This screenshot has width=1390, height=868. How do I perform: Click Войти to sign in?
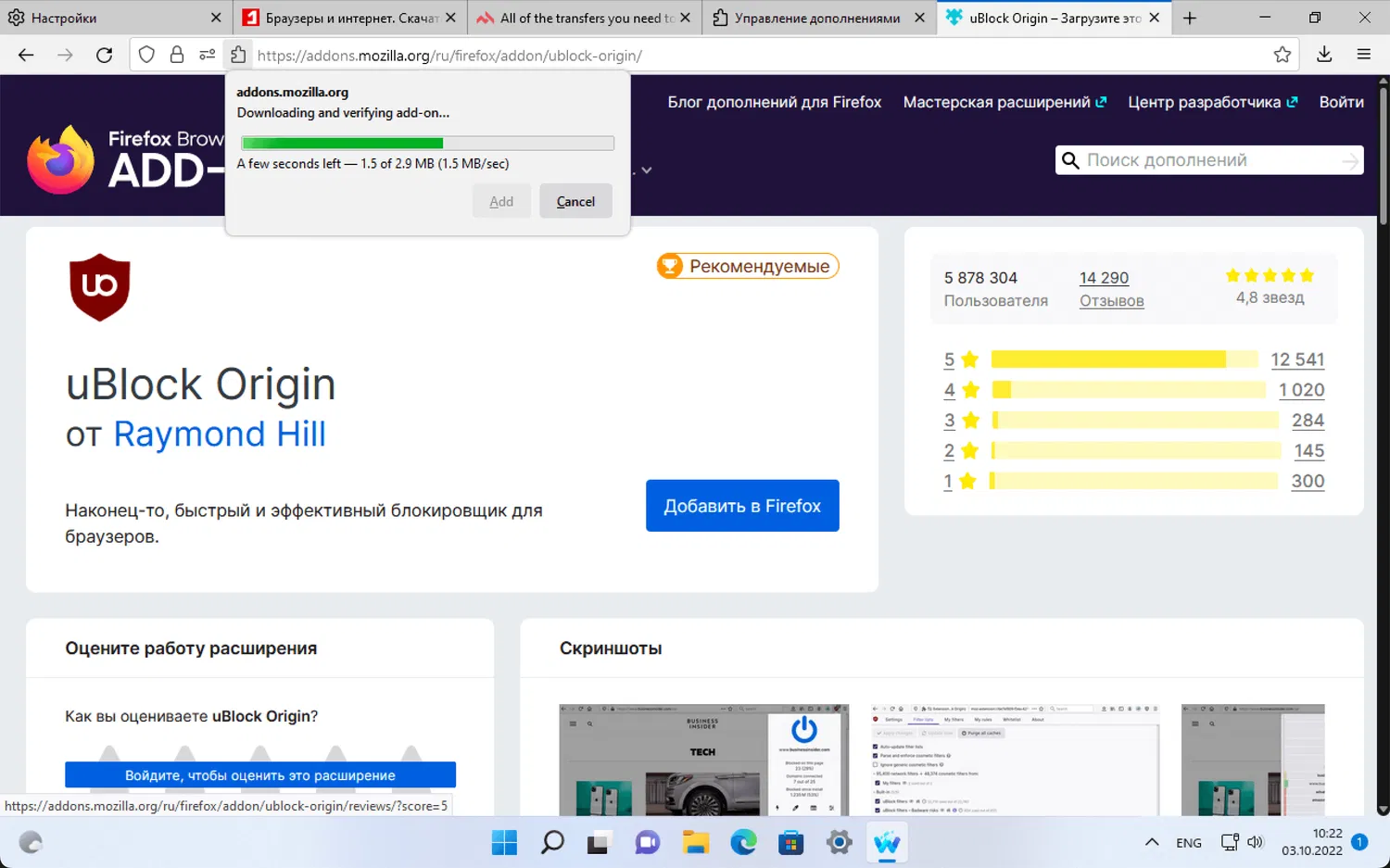(1341, 102)
